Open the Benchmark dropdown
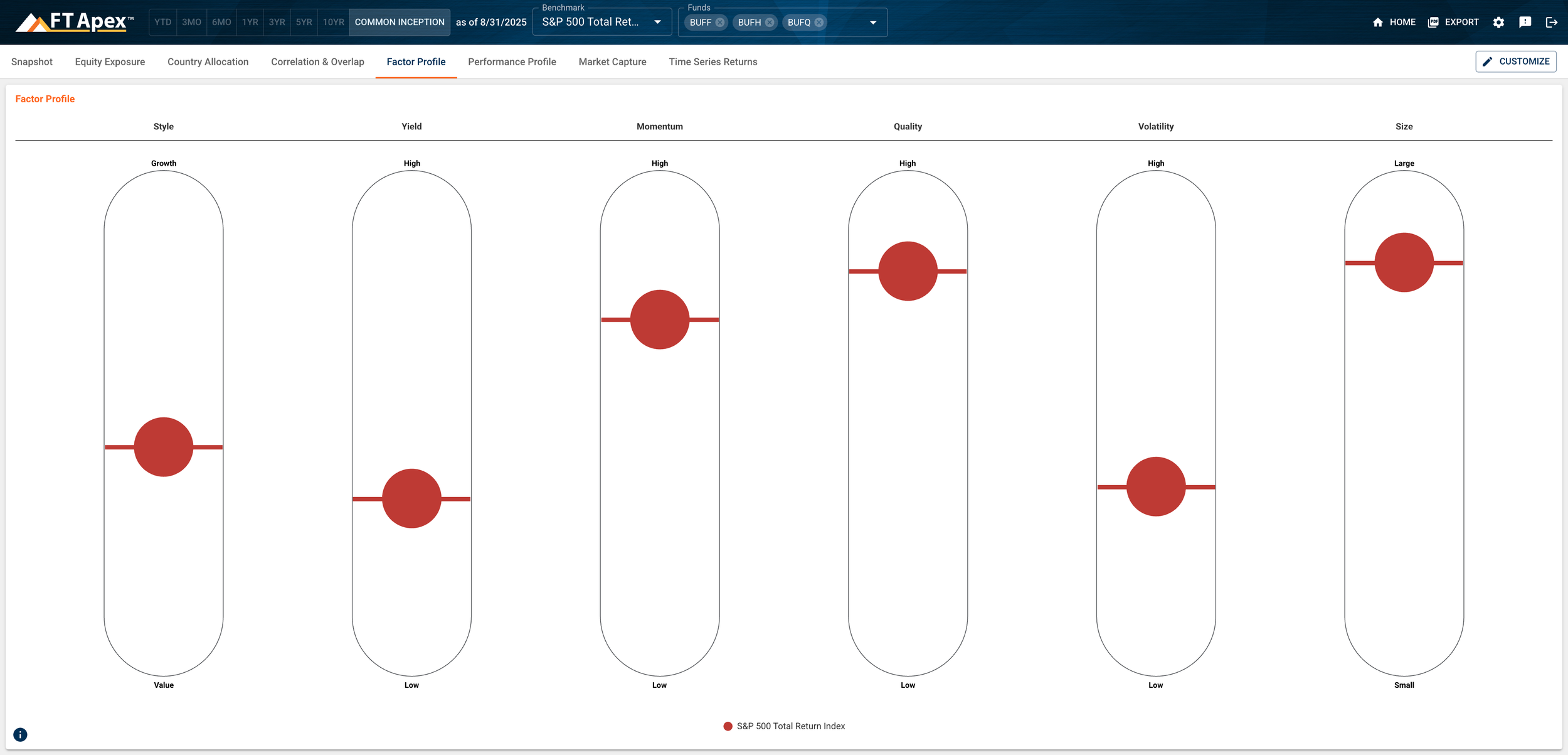Screen dimensions: 1568x755 657,21
